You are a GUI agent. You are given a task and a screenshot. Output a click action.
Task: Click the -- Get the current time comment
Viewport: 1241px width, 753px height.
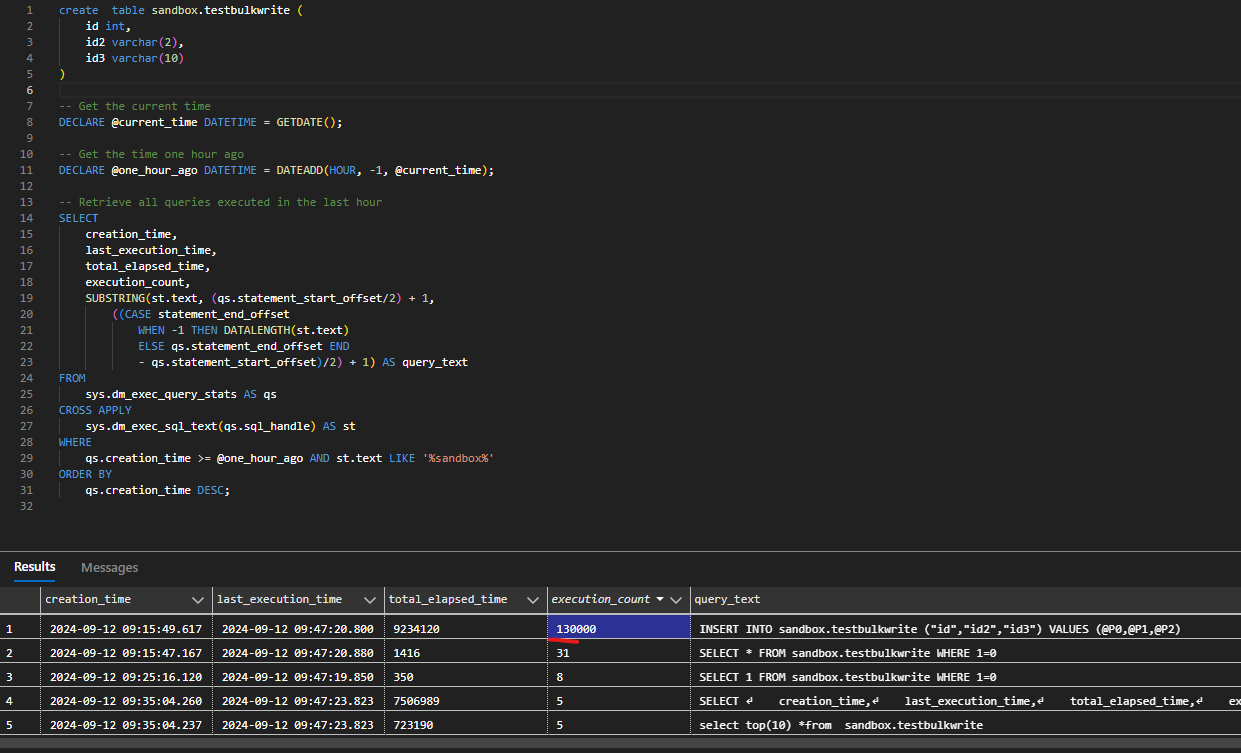[135, 106]
